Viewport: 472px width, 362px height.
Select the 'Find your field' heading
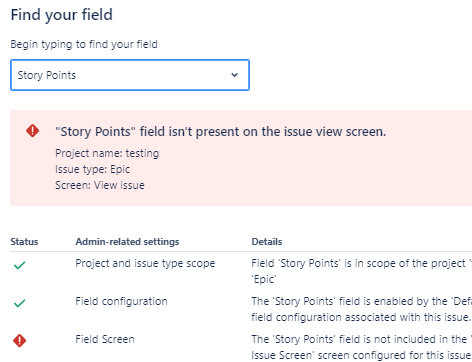62,15
